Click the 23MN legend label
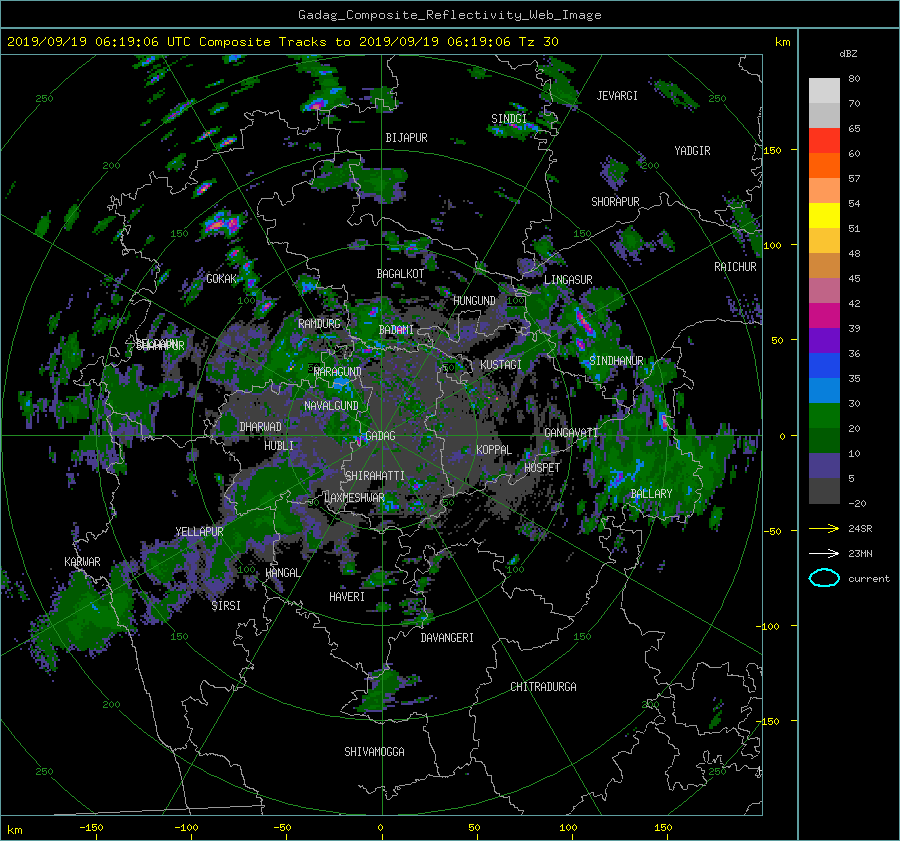900x841 pixels. (860, 553)
